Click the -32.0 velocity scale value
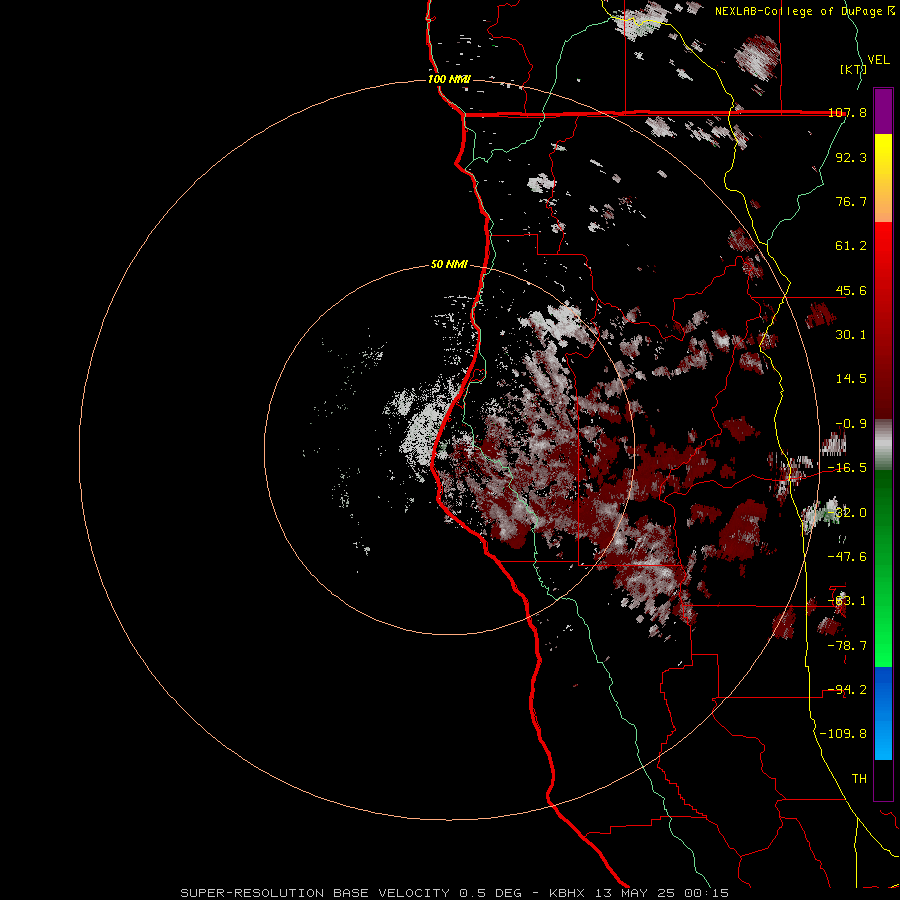This screenshot has height=900, width=900. (x=848, y=513)
